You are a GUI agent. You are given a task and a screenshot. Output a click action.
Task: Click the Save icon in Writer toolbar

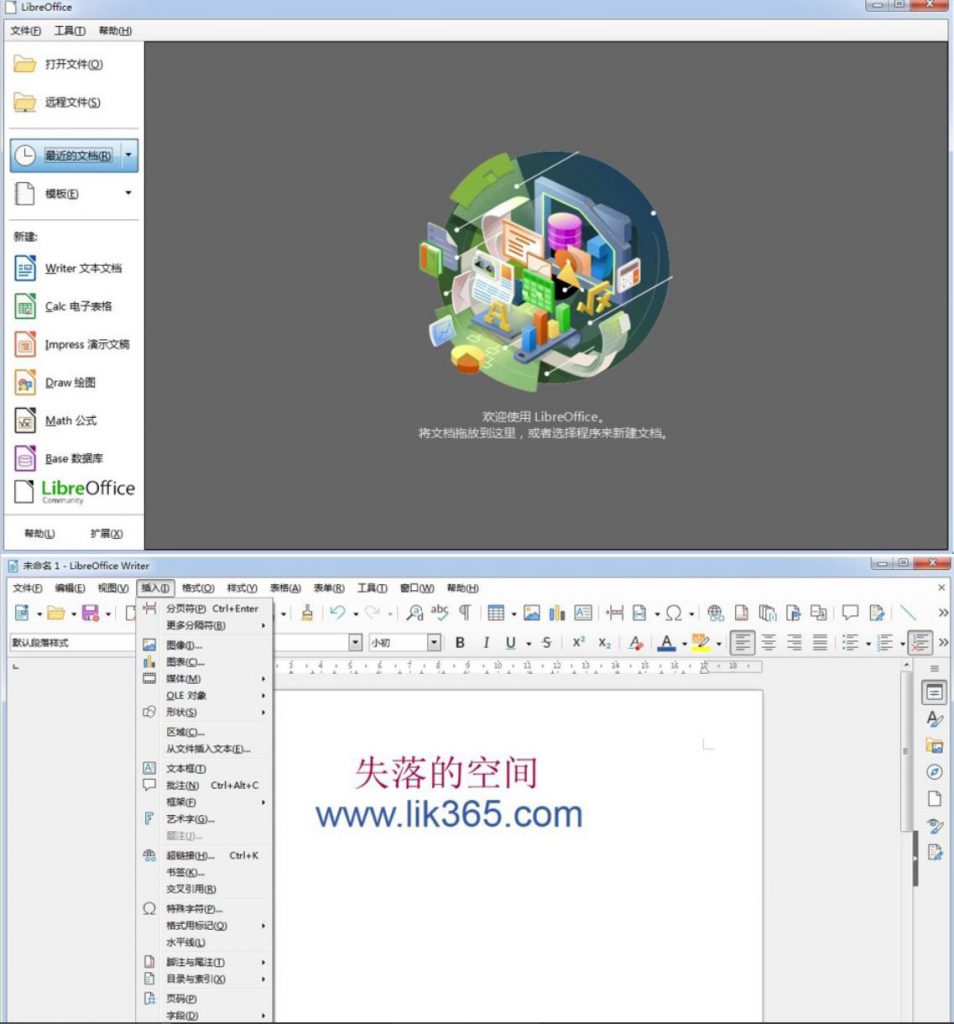click(90, 613)
